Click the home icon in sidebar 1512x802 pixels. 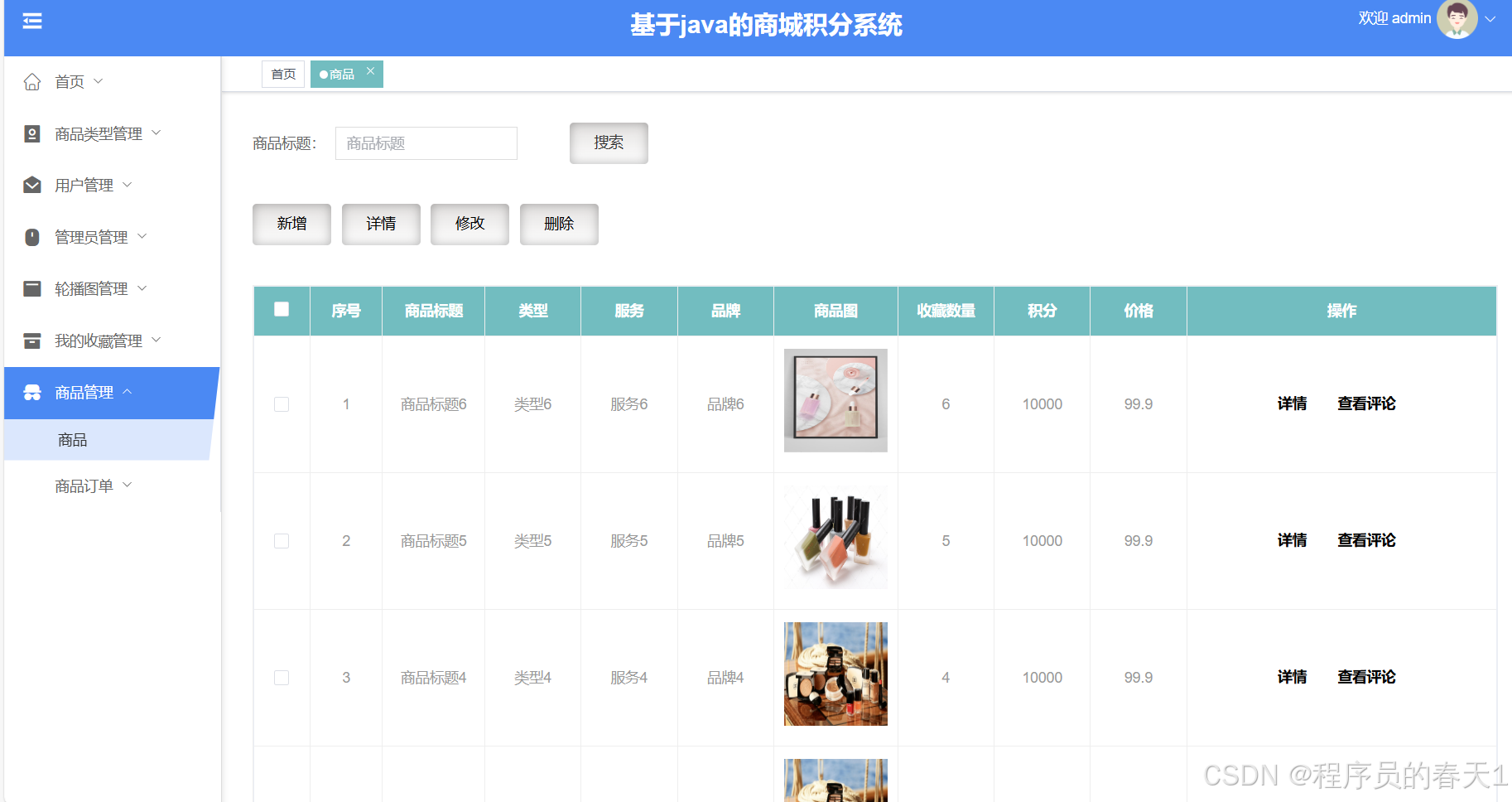click(x=32, y=81)
